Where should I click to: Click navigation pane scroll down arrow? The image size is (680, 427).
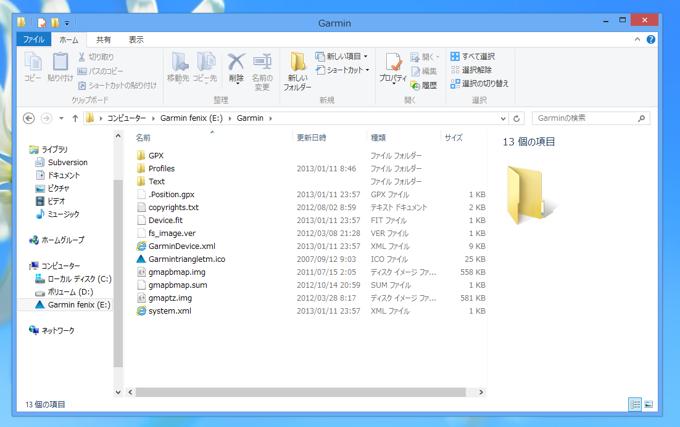pyautogui.click(x=118, y=392)
